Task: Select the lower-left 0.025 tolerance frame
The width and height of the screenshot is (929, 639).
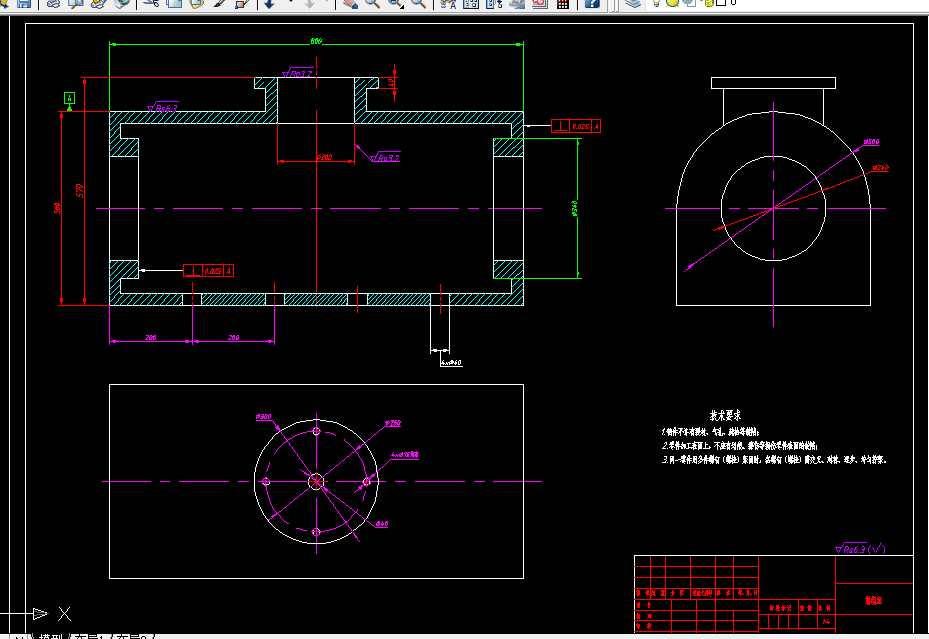Action: pyautogui.click(x=208, y=271)
